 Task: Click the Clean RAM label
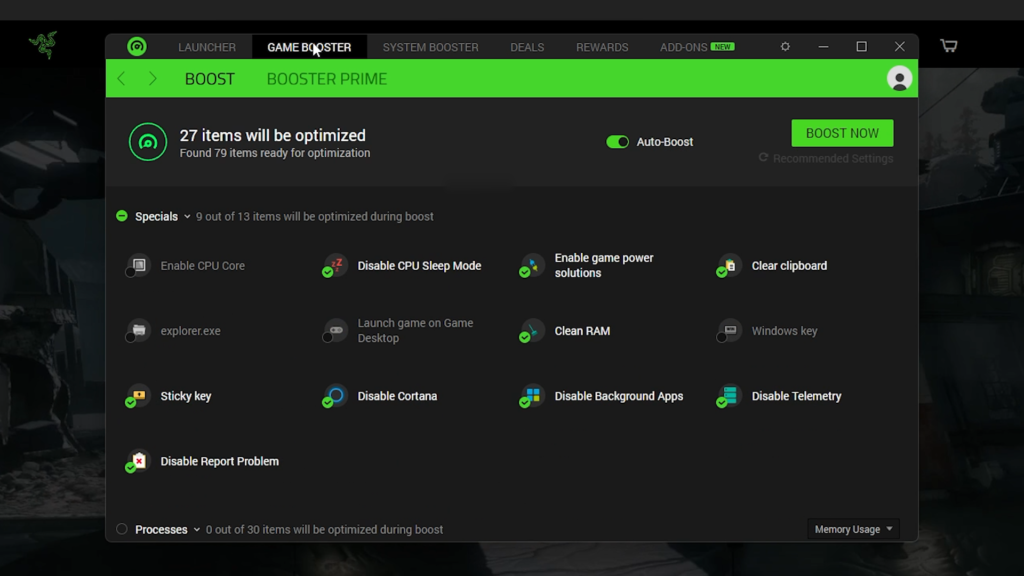582,331
